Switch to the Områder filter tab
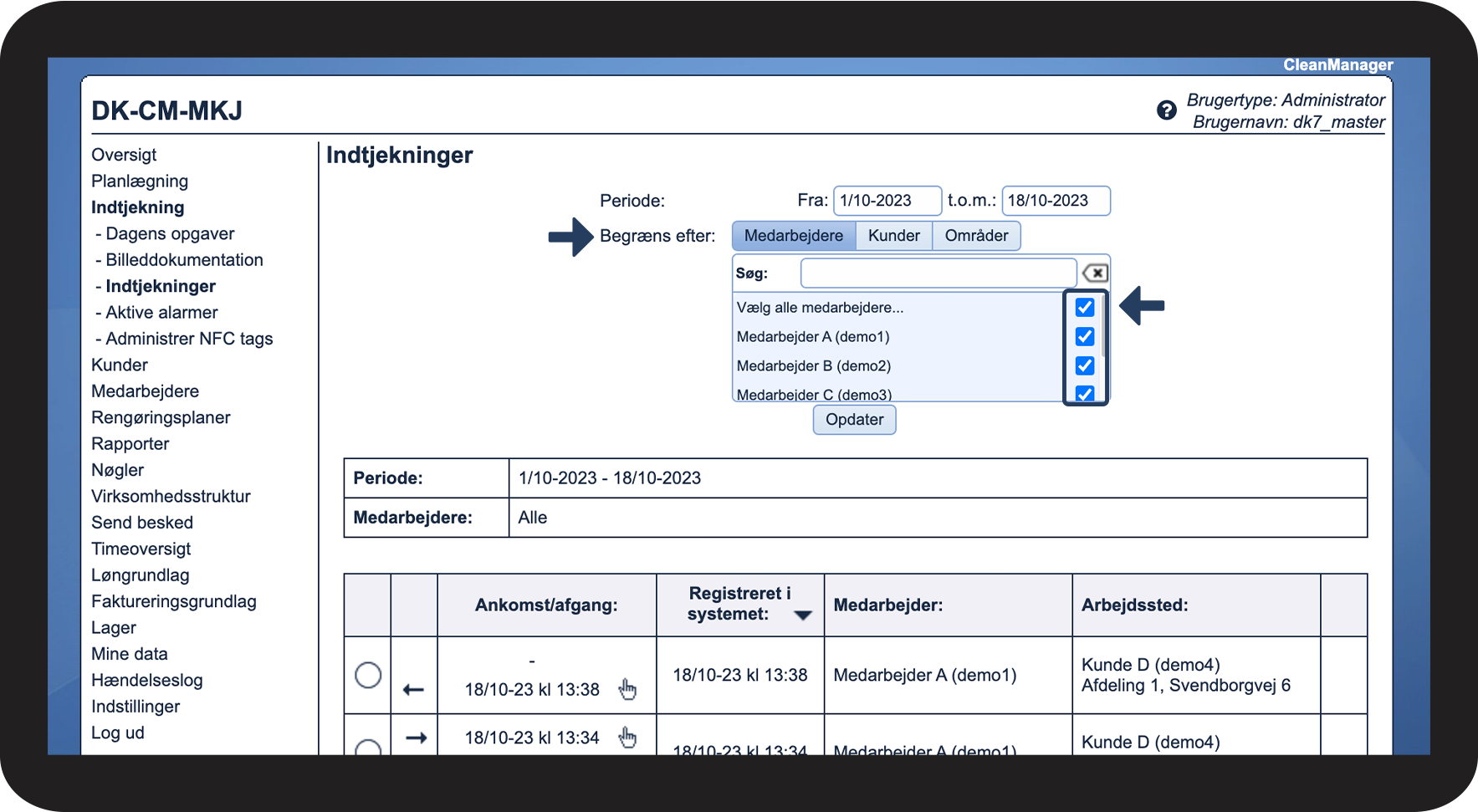 [x=975, y=236]
